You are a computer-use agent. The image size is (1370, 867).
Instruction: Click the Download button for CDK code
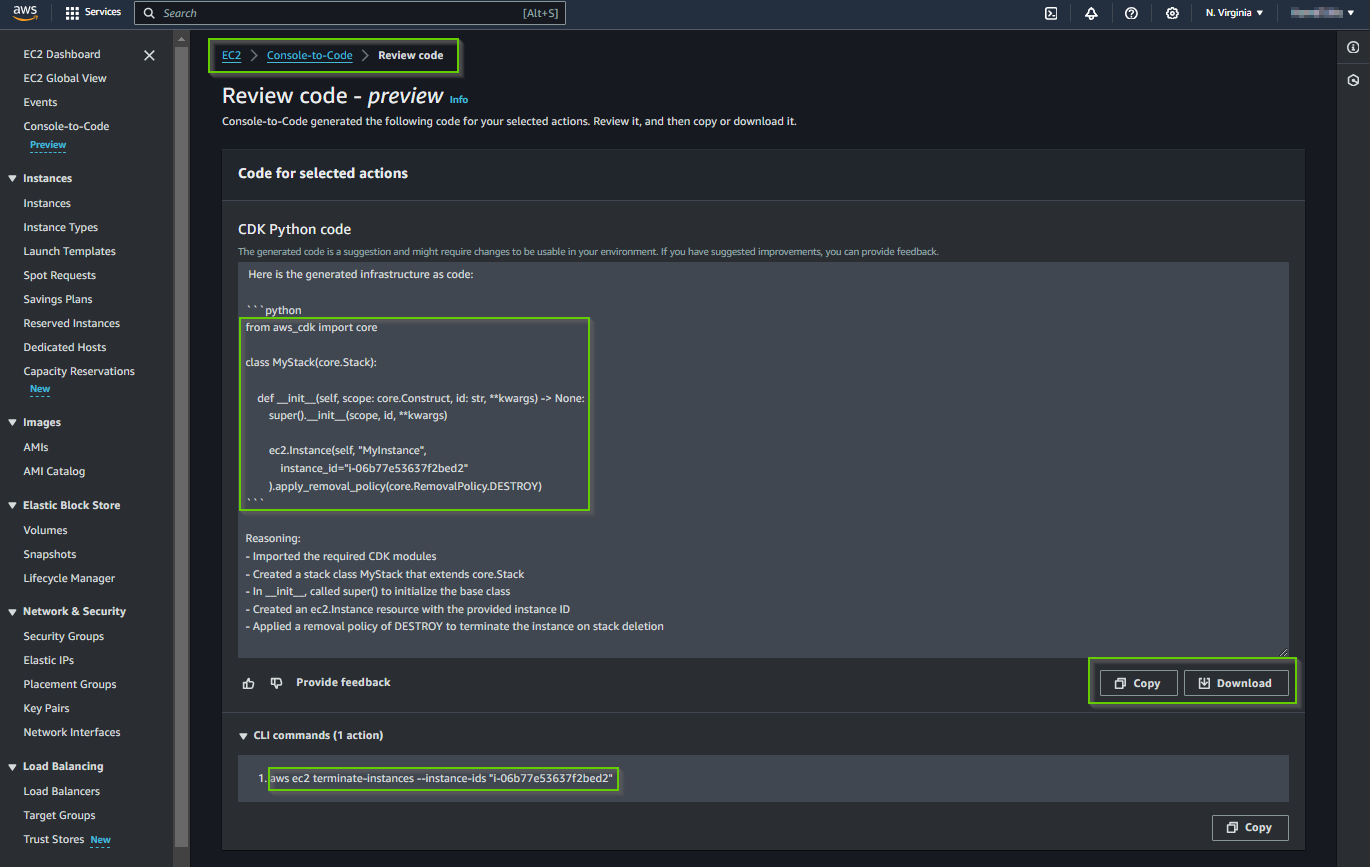[1237, 682]
